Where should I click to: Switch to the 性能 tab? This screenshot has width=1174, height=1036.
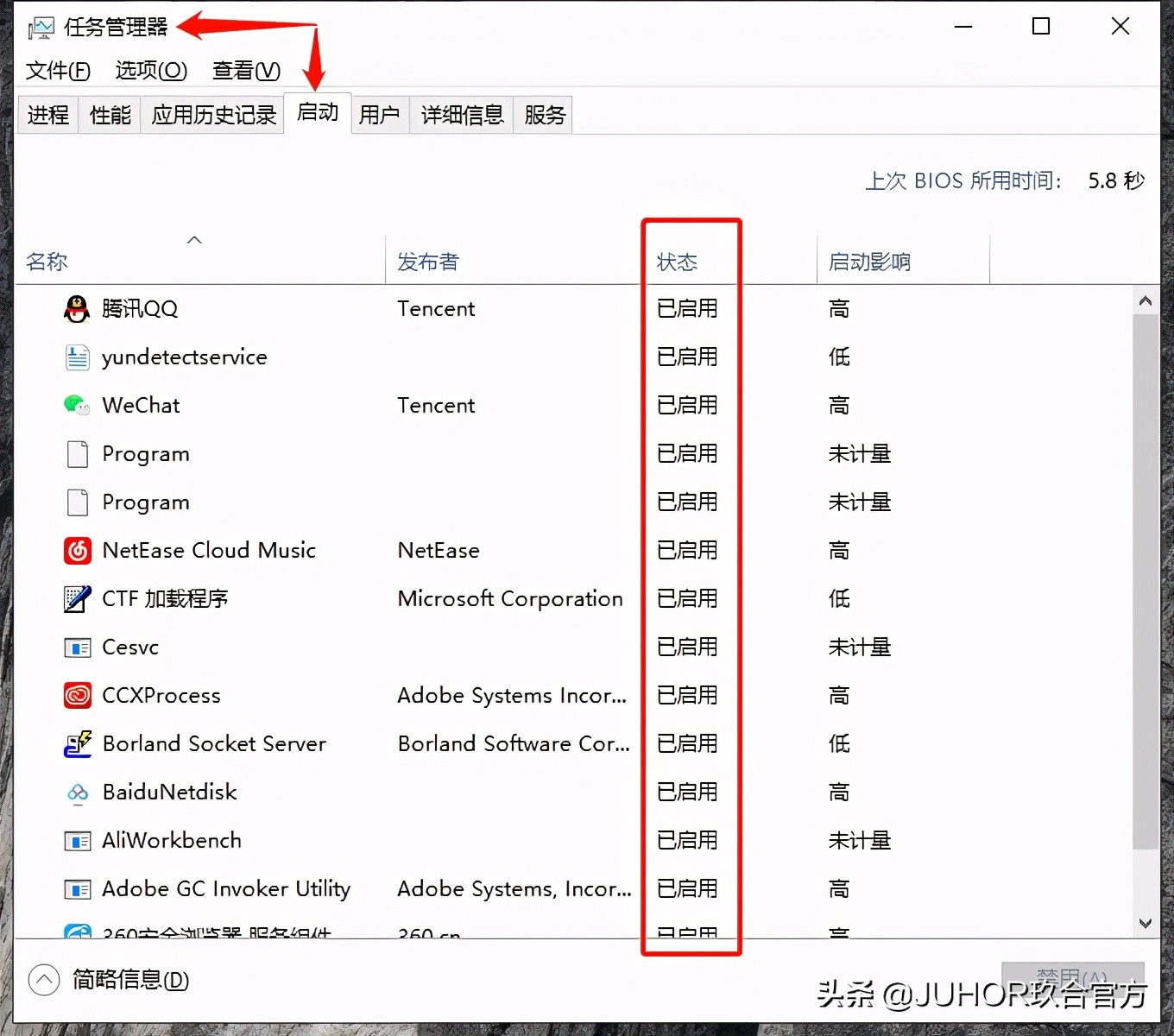click(109, 114)
